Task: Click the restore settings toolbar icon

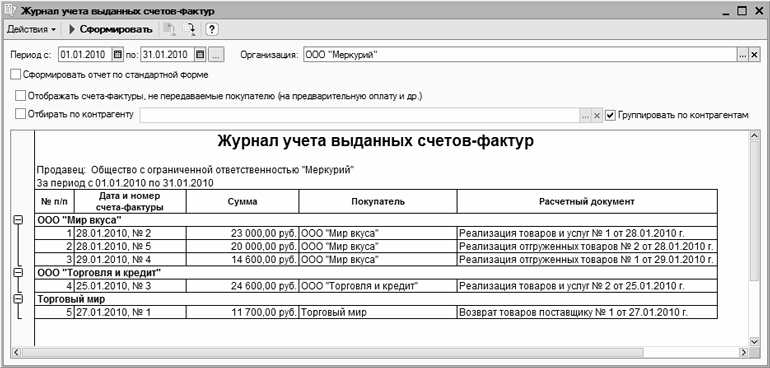Action: 170,29
